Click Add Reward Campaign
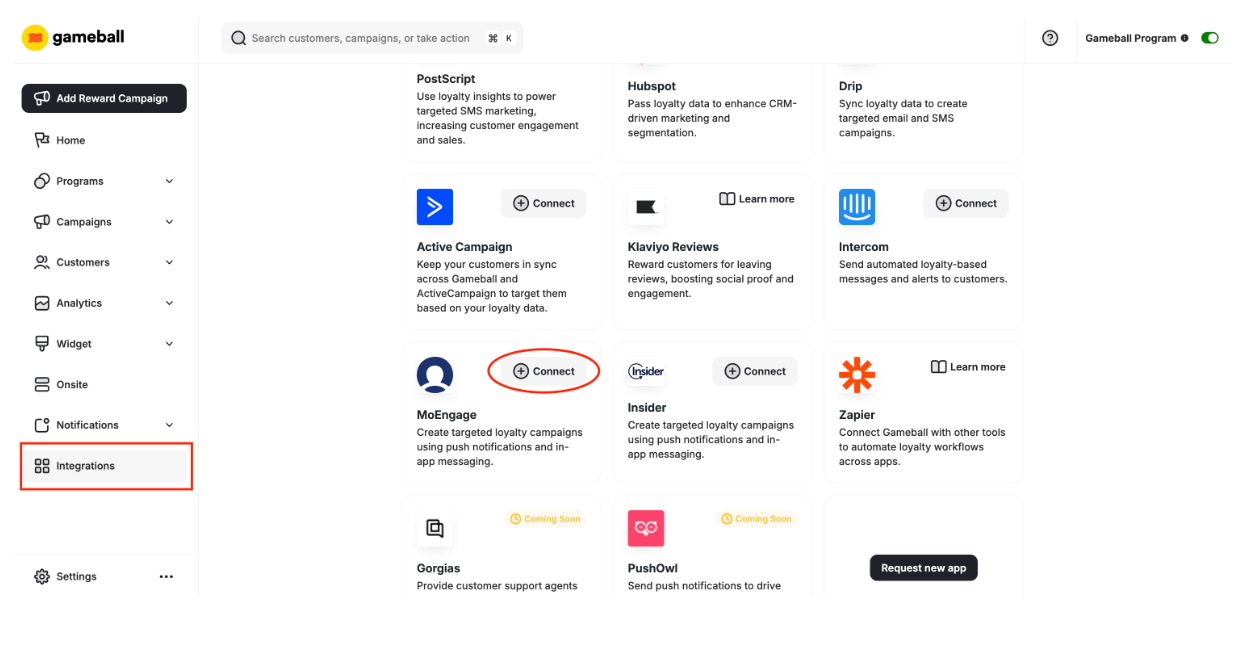 point(103,98)
